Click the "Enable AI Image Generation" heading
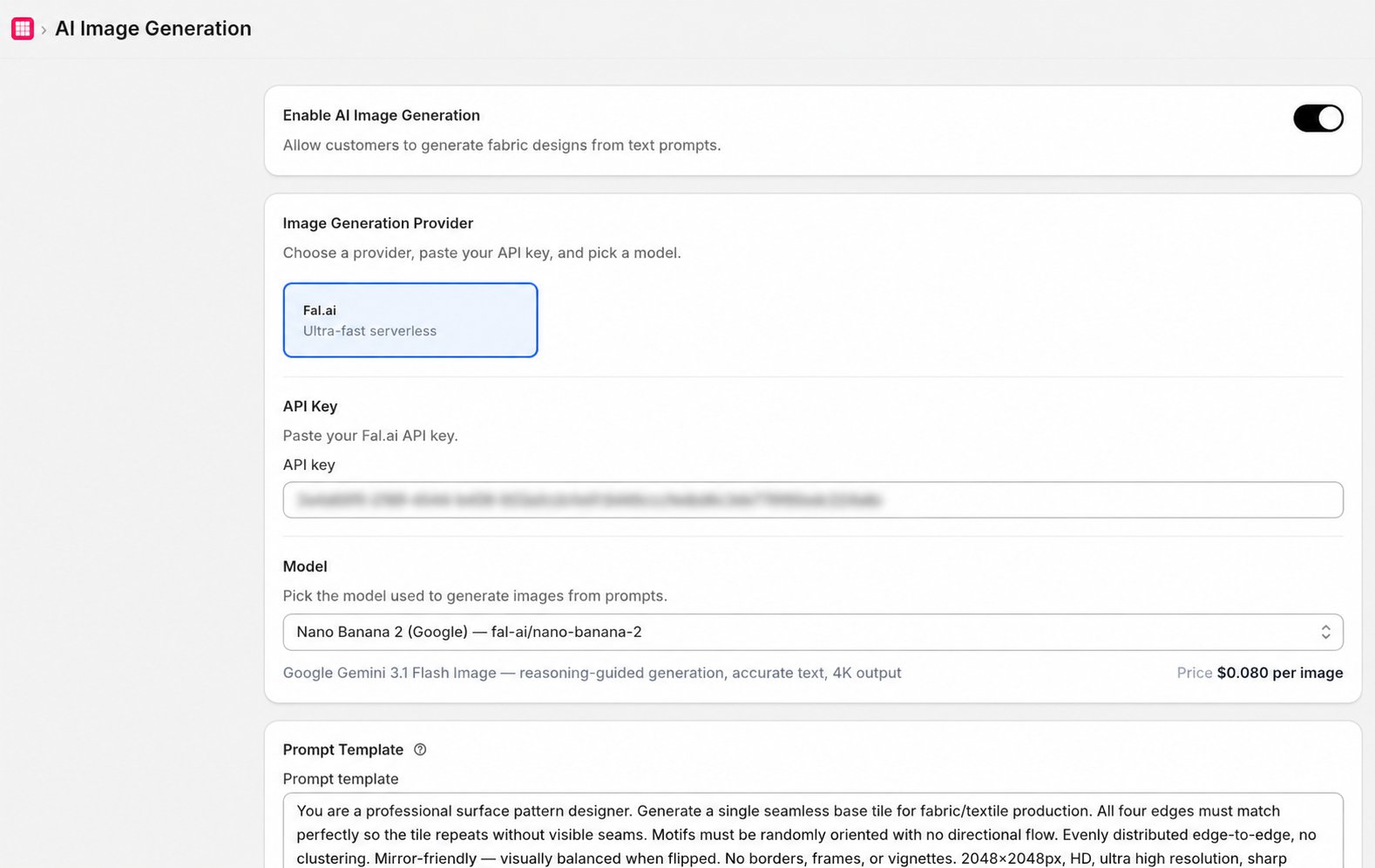This screenshot has width=1375, height=868. 382,115
